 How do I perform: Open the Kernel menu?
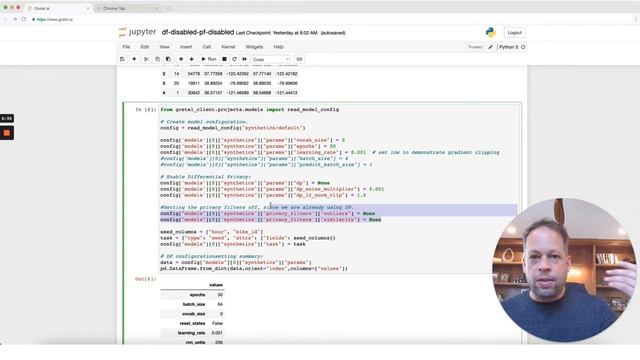click(x=228, y=47)
